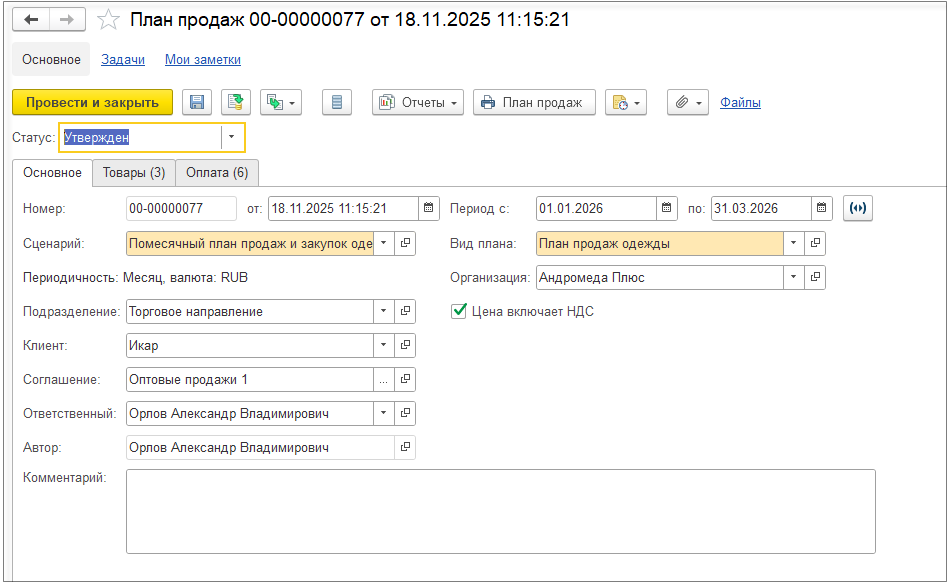
Task: Open the Автор item form icon
Action: click(405, 447)
